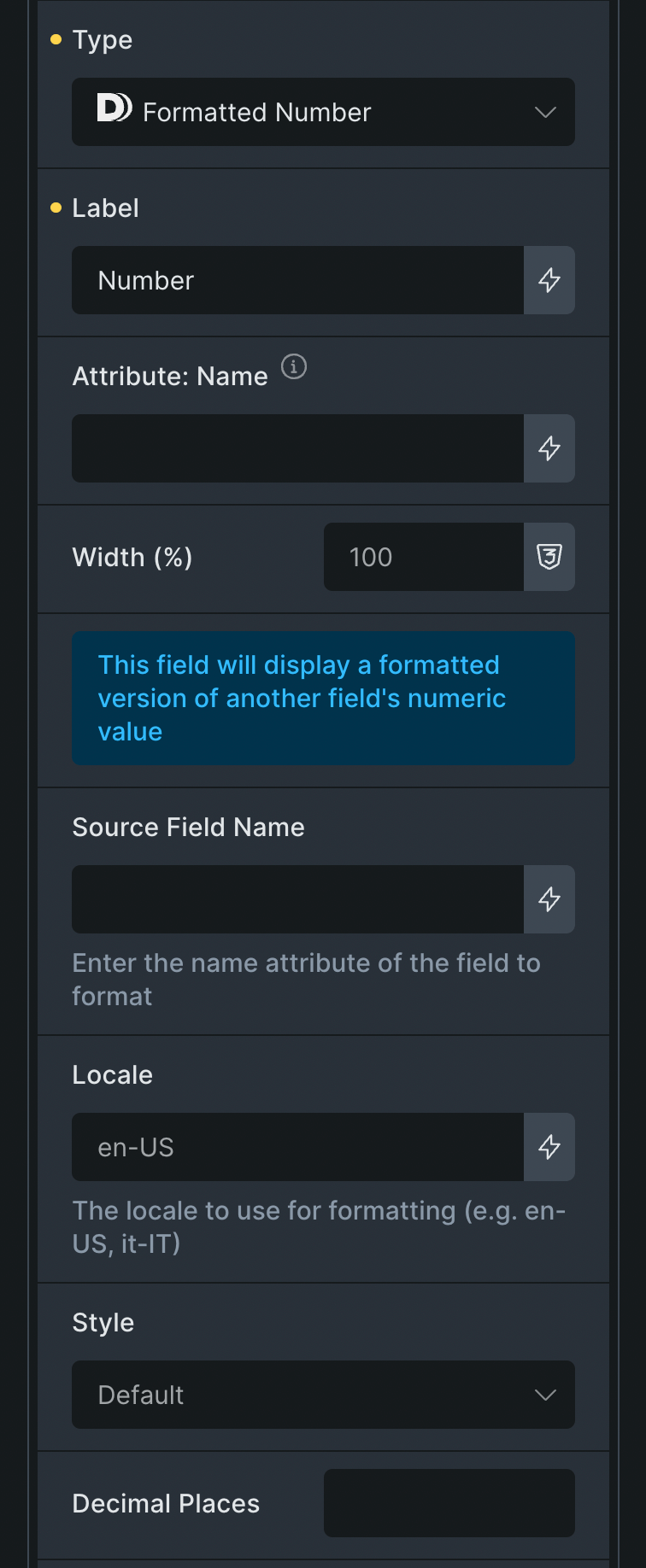
Task: Click the lightning binding icon for Locale
Action: (549, 1147)
